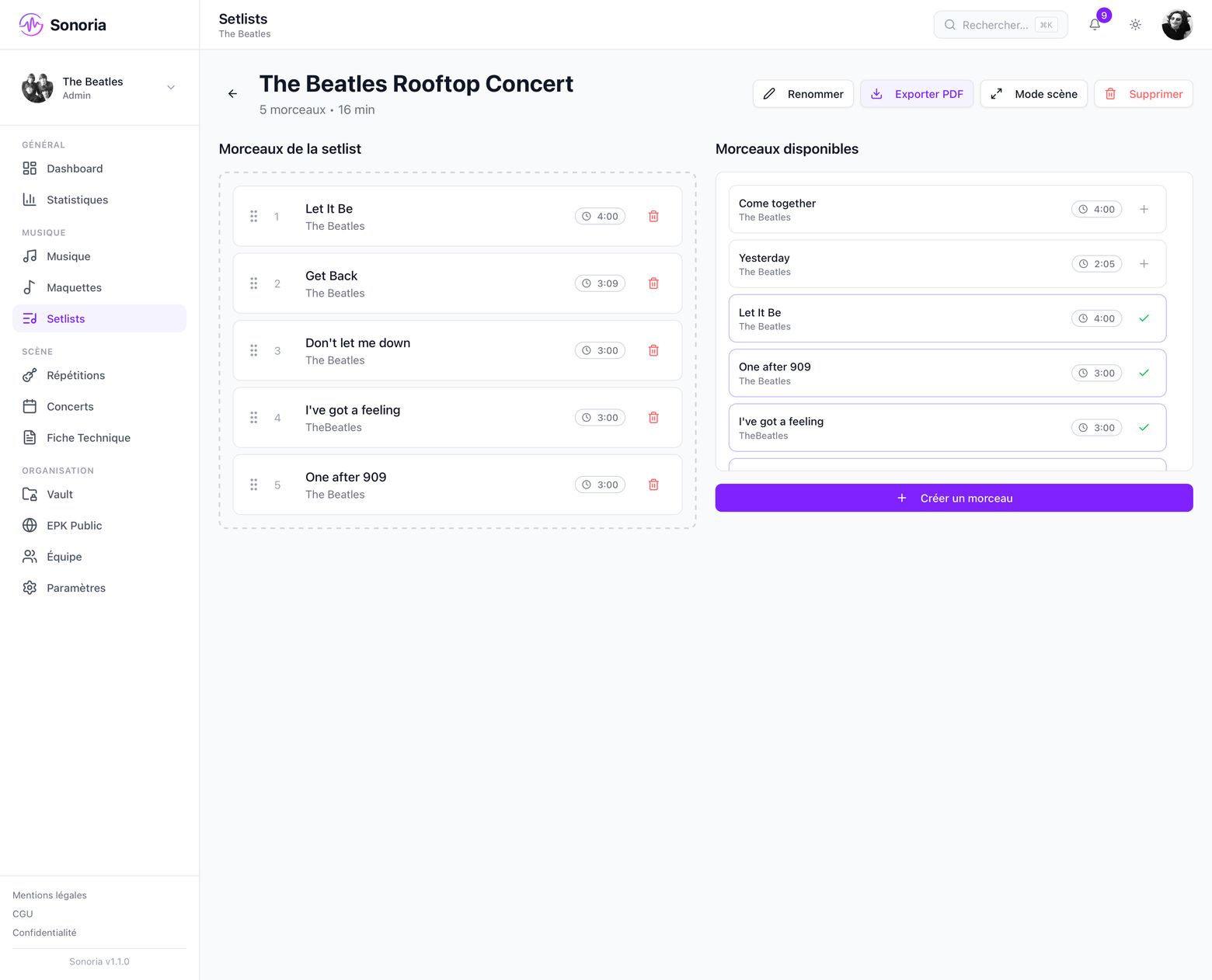Screen dimensions: 1212x980
Task: Toggle the light/dark theme sun icon
Action: pyautogui.click(x=1135, y=25)
